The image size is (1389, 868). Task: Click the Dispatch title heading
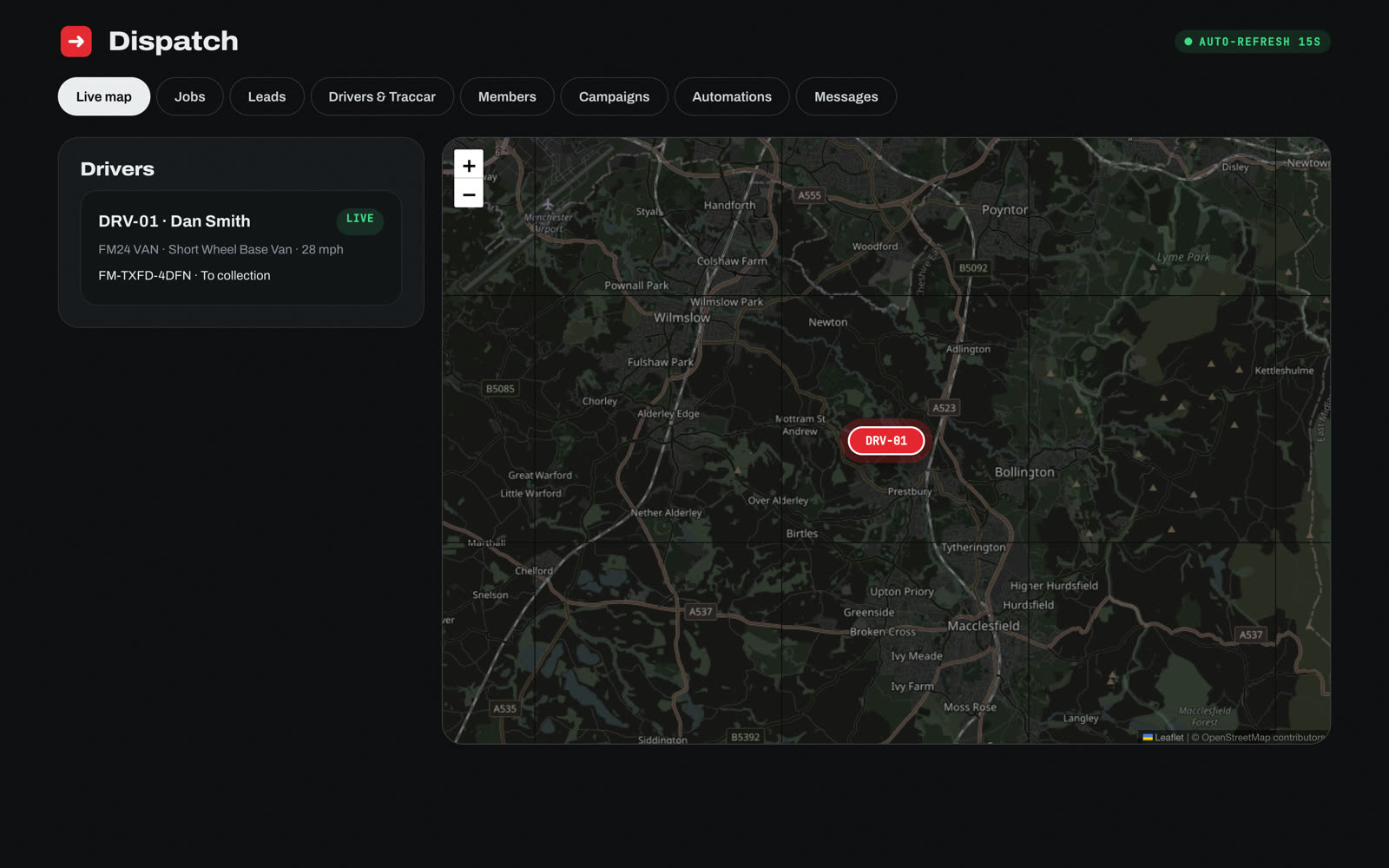[x=174, y=41]
